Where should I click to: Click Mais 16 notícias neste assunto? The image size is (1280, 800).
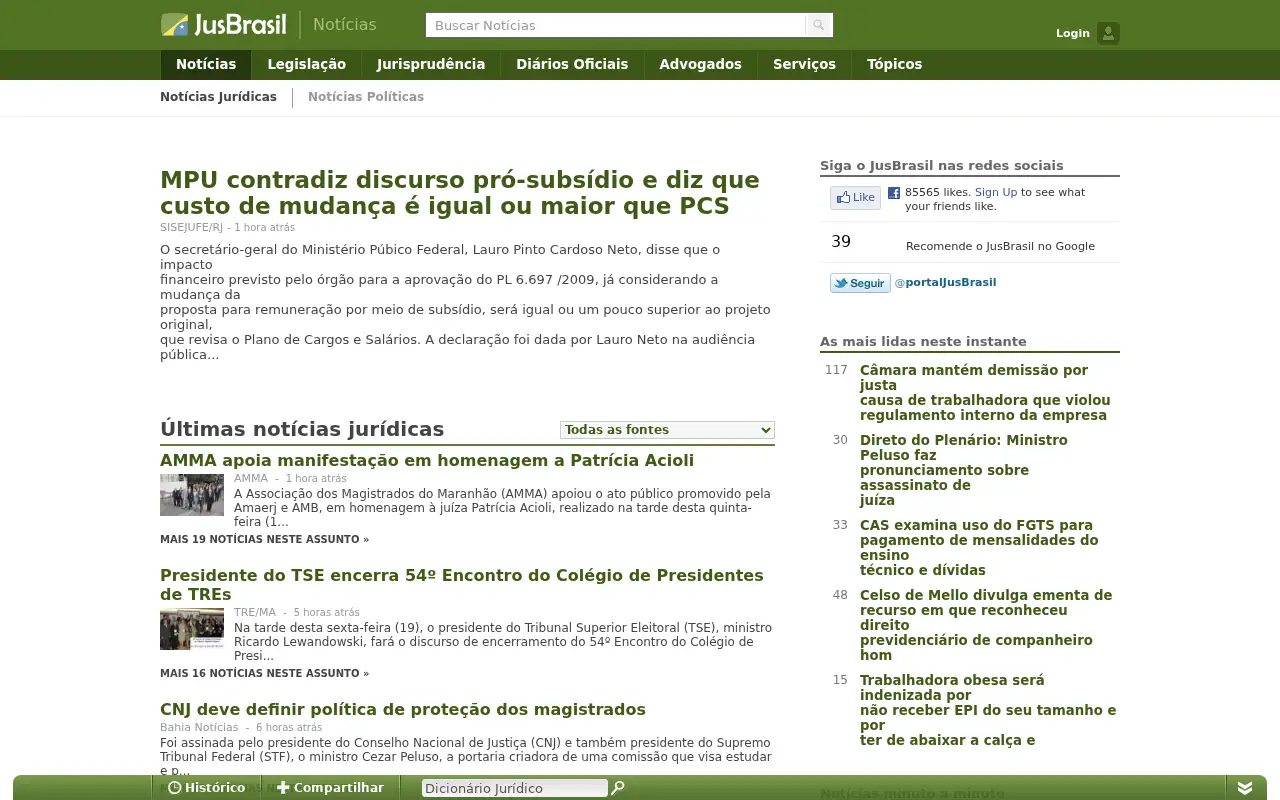pos(264,673)
